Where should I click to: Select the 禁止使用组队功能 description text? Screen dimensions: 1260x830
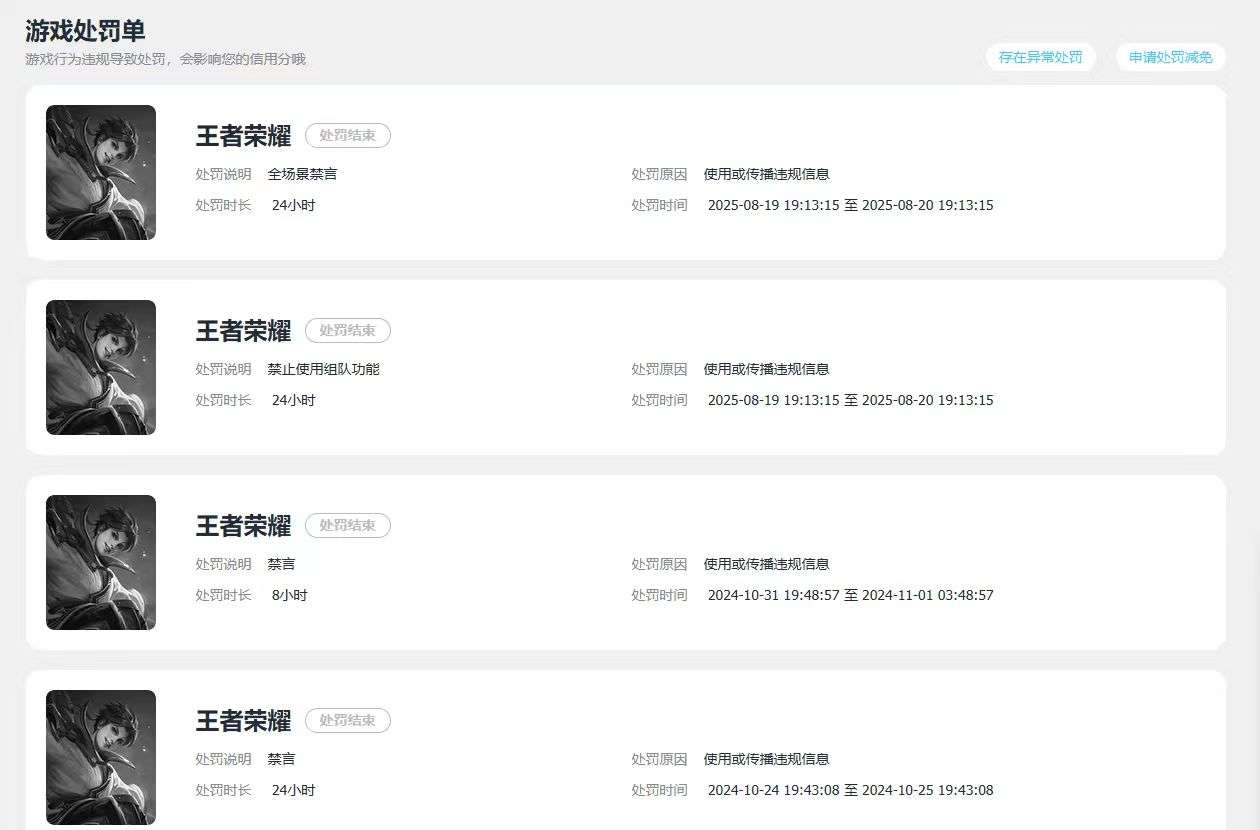(323, 369)
